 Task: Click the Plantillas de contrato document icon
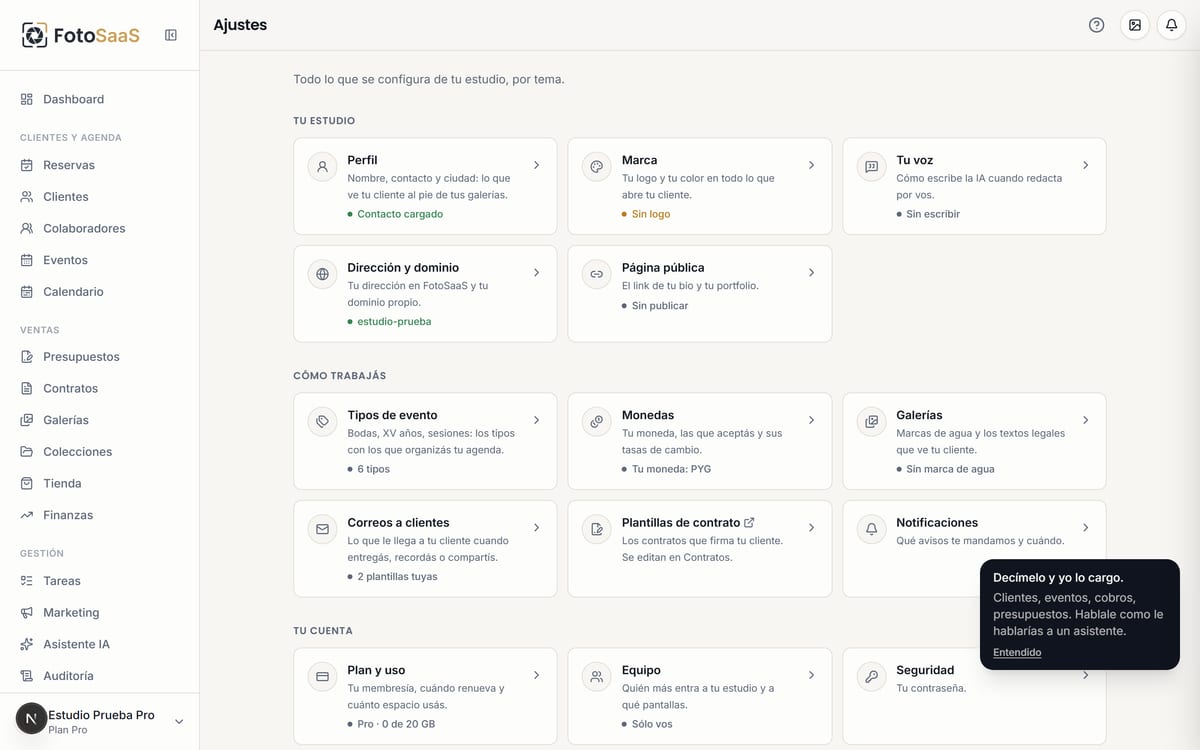coord(597,529)
